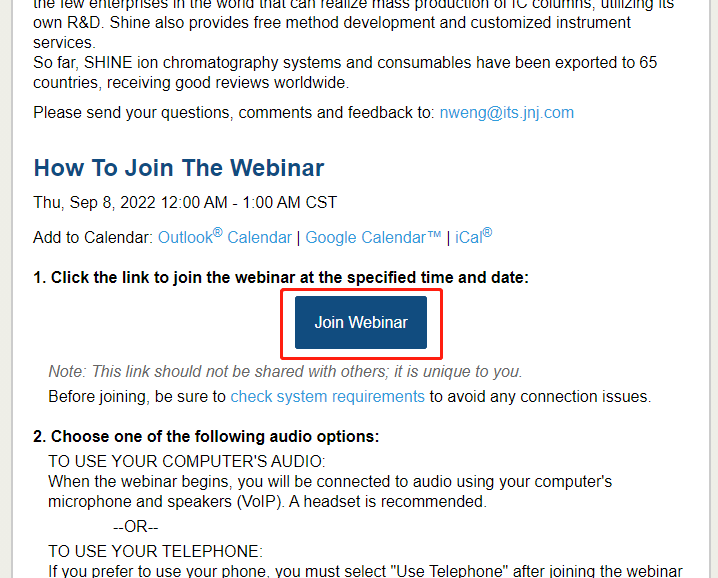The width and height of the screenshot is (718, 578).
Task: Click the "--OR--" separator text
Action: point(136,526)
